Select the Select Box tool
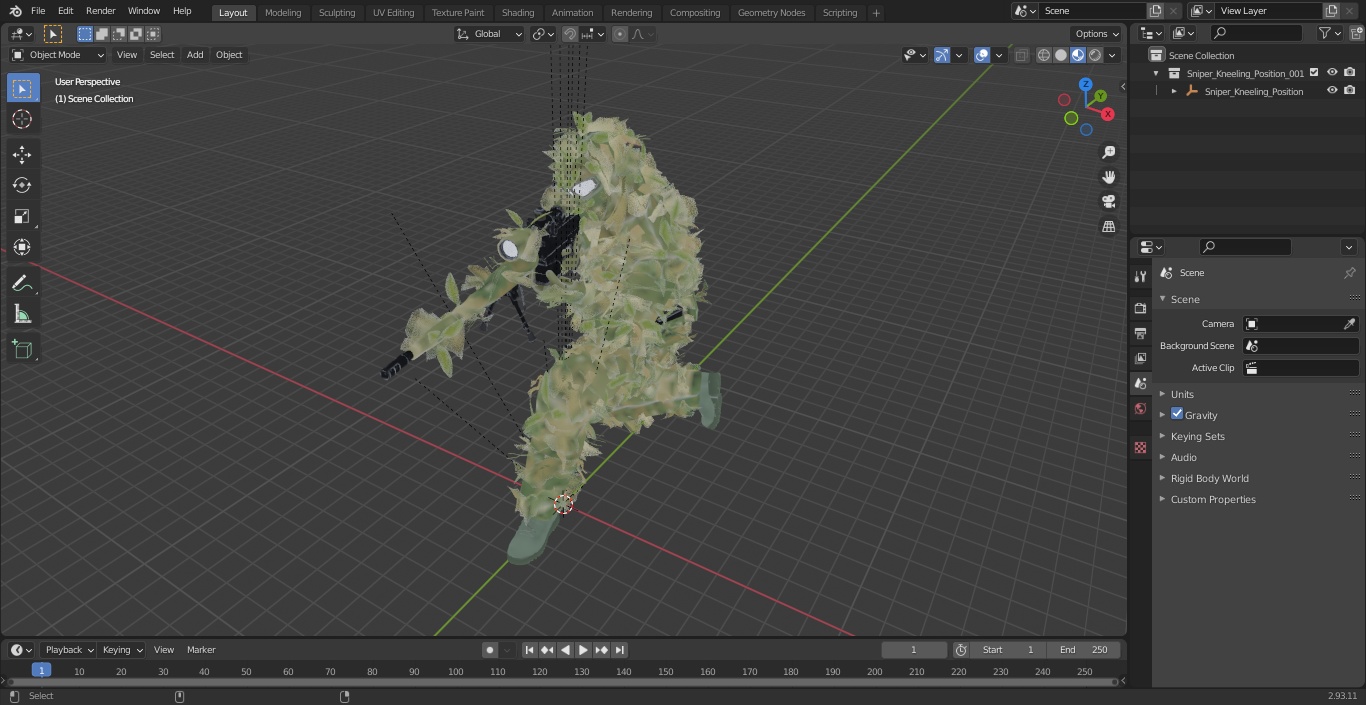The height and width of the screenshot is (705, 1366). point(22,88)
